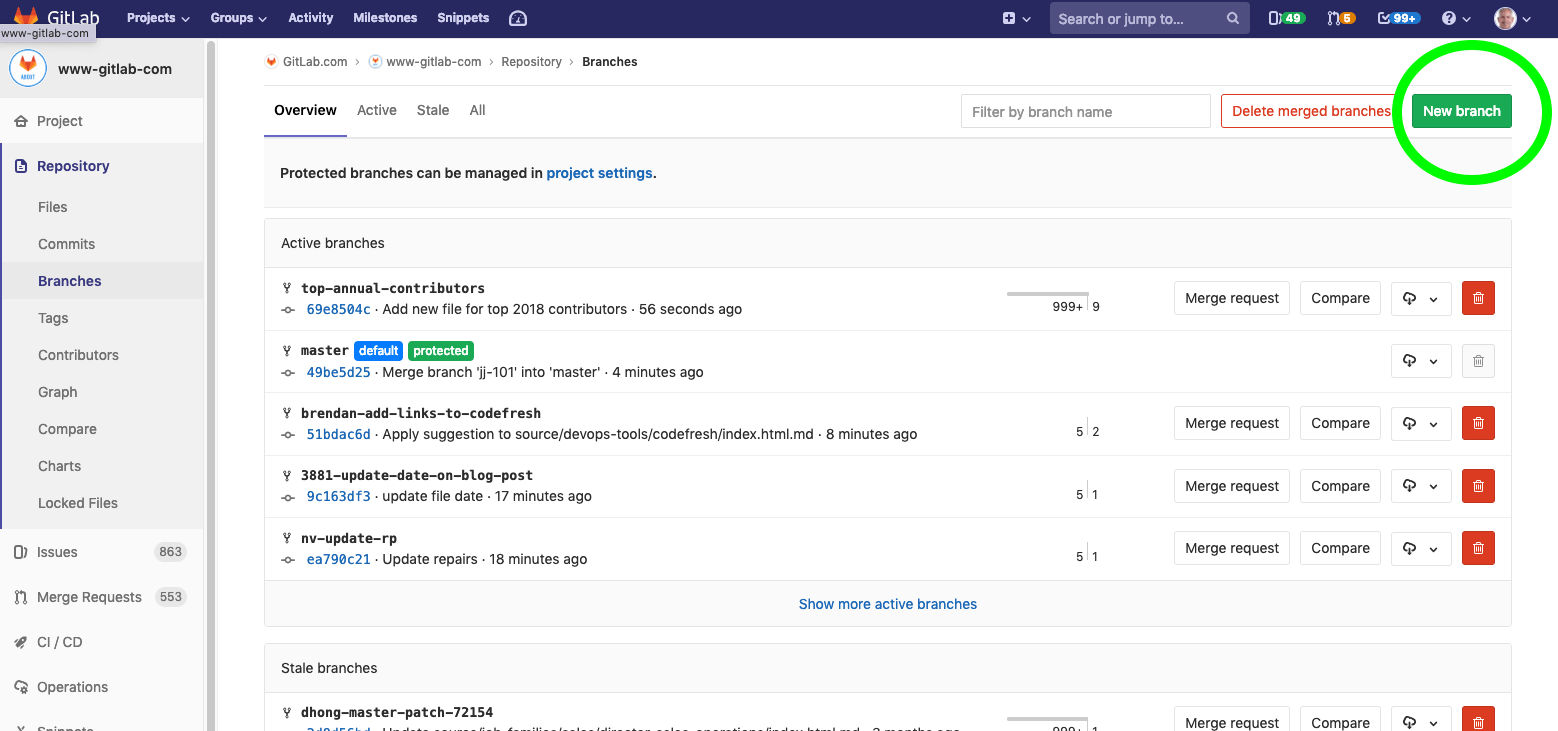Go to Activity in top navigation
The height and width of the screenshot is (731, 1558).
(310, 18)
